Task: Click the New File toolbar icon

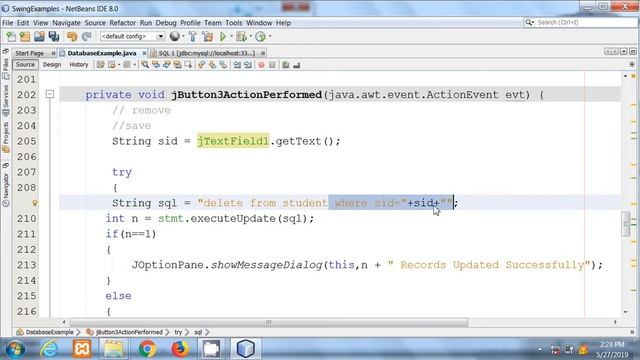Action: tap(11, 37)
